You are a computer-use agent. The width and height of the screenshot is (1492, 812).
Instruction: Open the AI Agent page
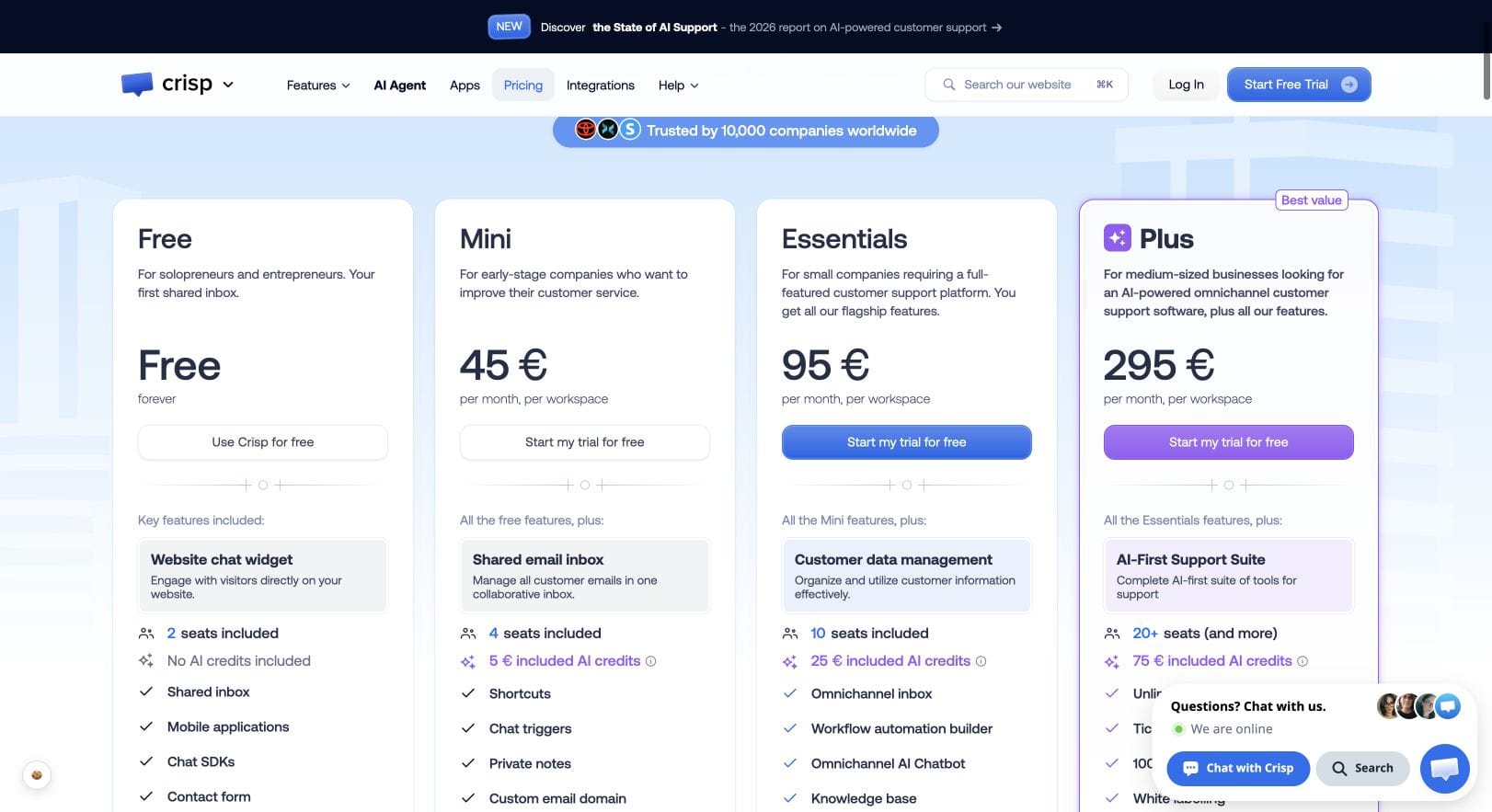pyautogui.click(x=400, y=86)
